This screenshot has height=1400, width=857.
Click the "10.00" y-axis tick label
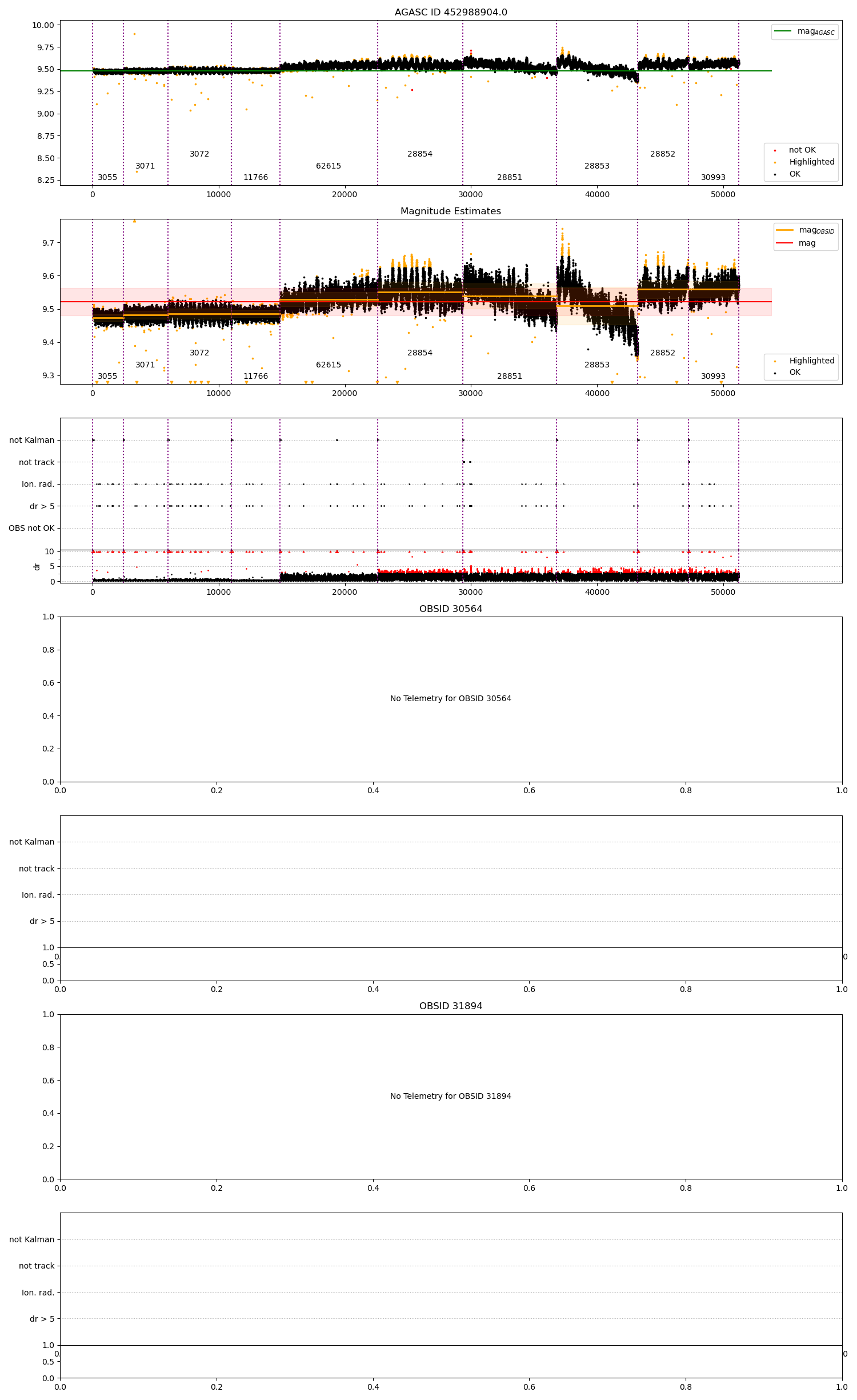click(43, 25)
